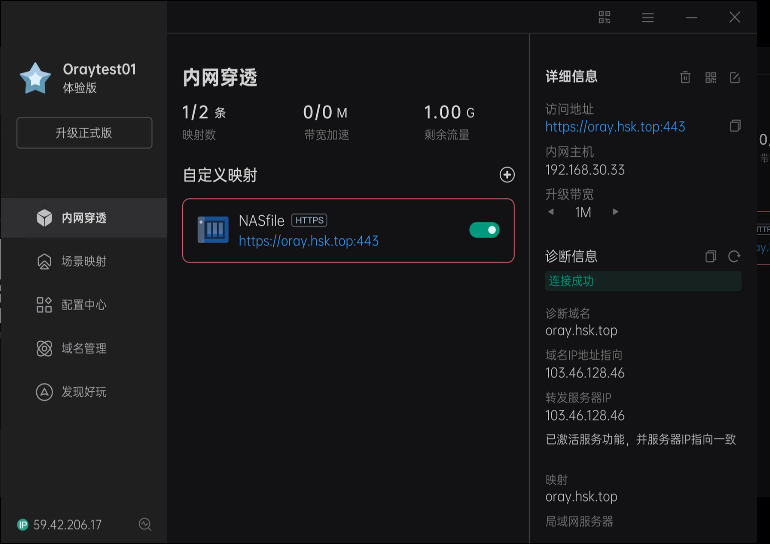Click the 已激活服务功能 status message
Screen dimensions: 770x544
[640, 439]
